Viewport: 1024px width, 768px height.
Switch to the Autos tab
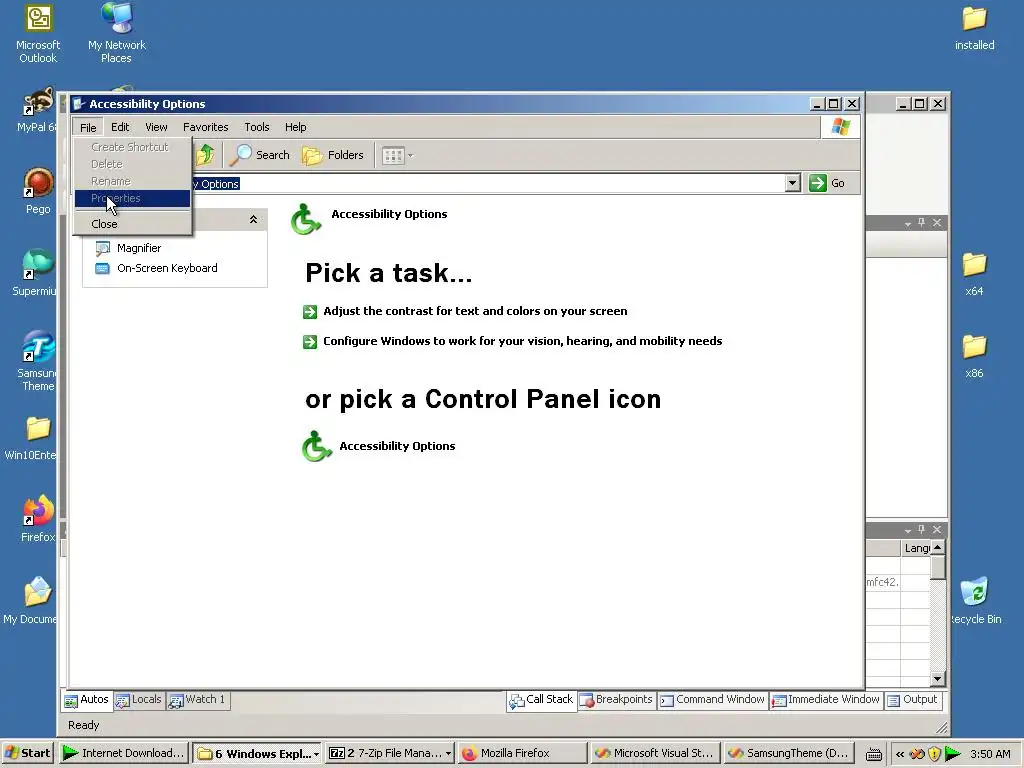[87, 700]
